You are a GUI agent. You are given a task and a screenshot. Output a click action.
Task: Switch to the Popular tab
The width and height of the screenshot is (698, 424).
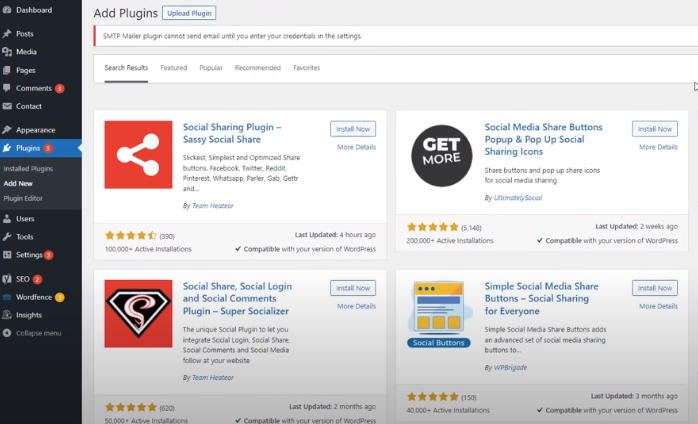pyautogui.click(x=211, y=68)
